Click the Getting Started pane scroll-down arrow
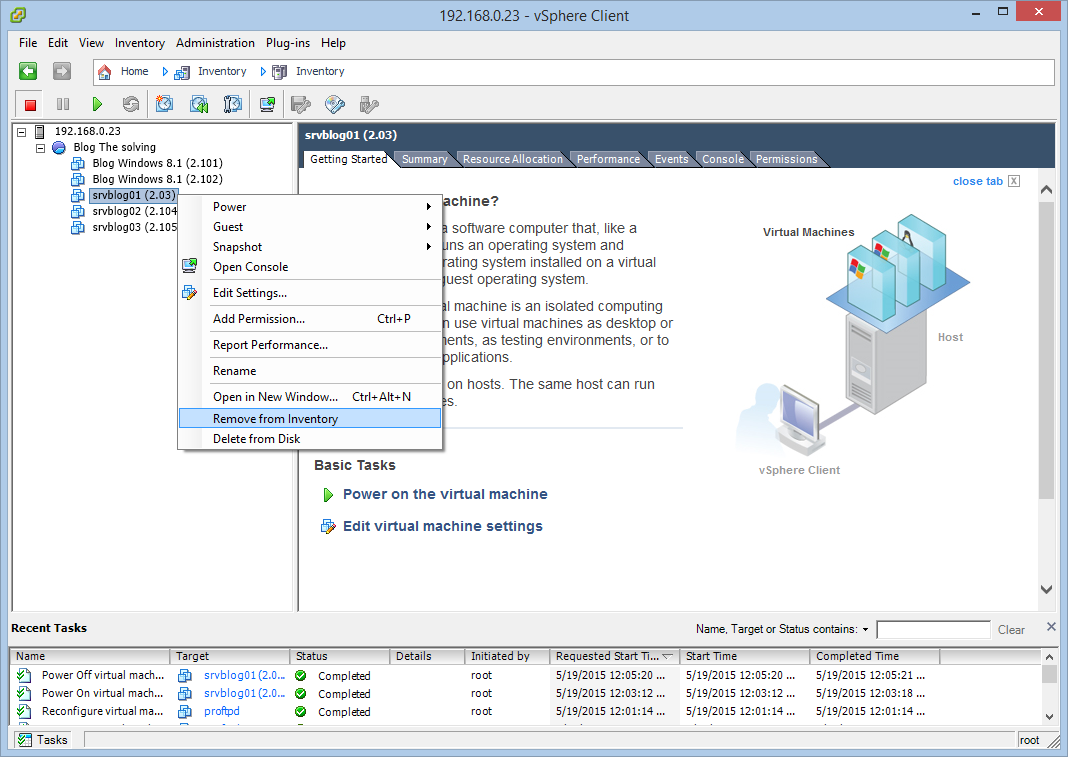The height and width of the screenshot is (757, 1068). [x=1047, y=589]
